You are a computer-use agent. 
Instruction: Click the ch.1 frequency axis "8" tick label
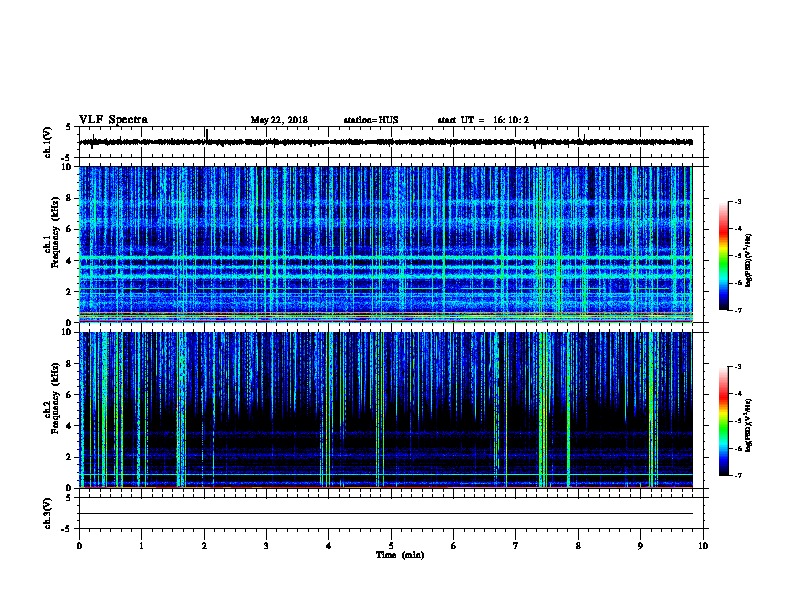point(69,198)
